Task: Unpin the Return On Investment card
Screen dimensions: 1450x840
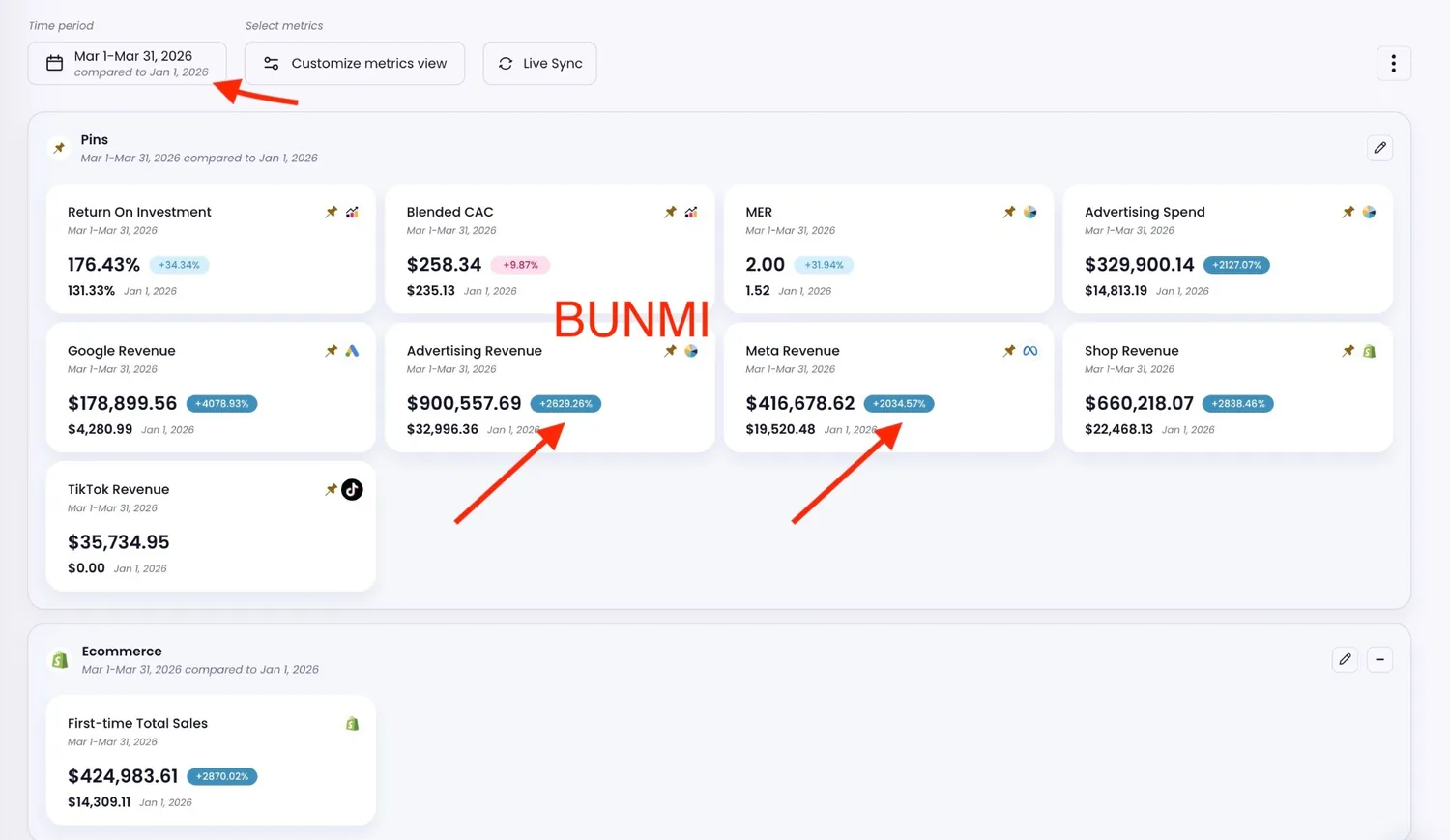Action: [332, 212]
